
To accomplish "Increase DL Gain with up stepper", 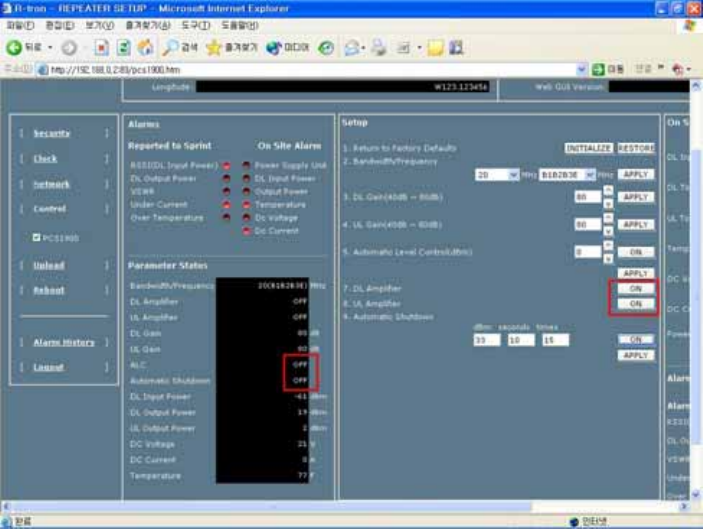I will click(x=608, y=190).
